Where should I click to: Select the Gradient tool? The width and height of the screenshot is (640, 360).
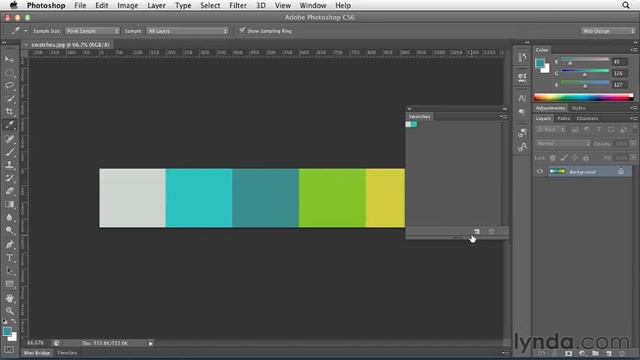(9, 204)
